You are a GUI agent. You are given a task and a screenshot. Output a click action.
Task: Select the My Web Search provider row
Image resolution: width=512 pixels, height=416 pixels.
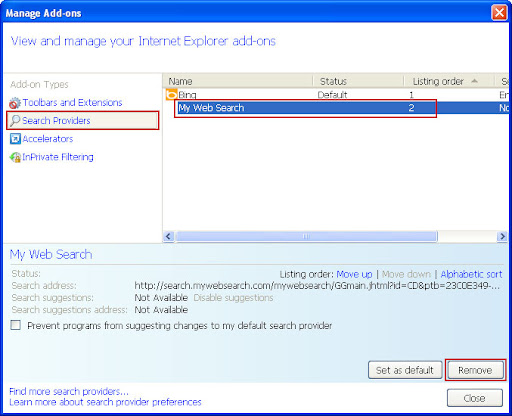(x=343, y=108)
